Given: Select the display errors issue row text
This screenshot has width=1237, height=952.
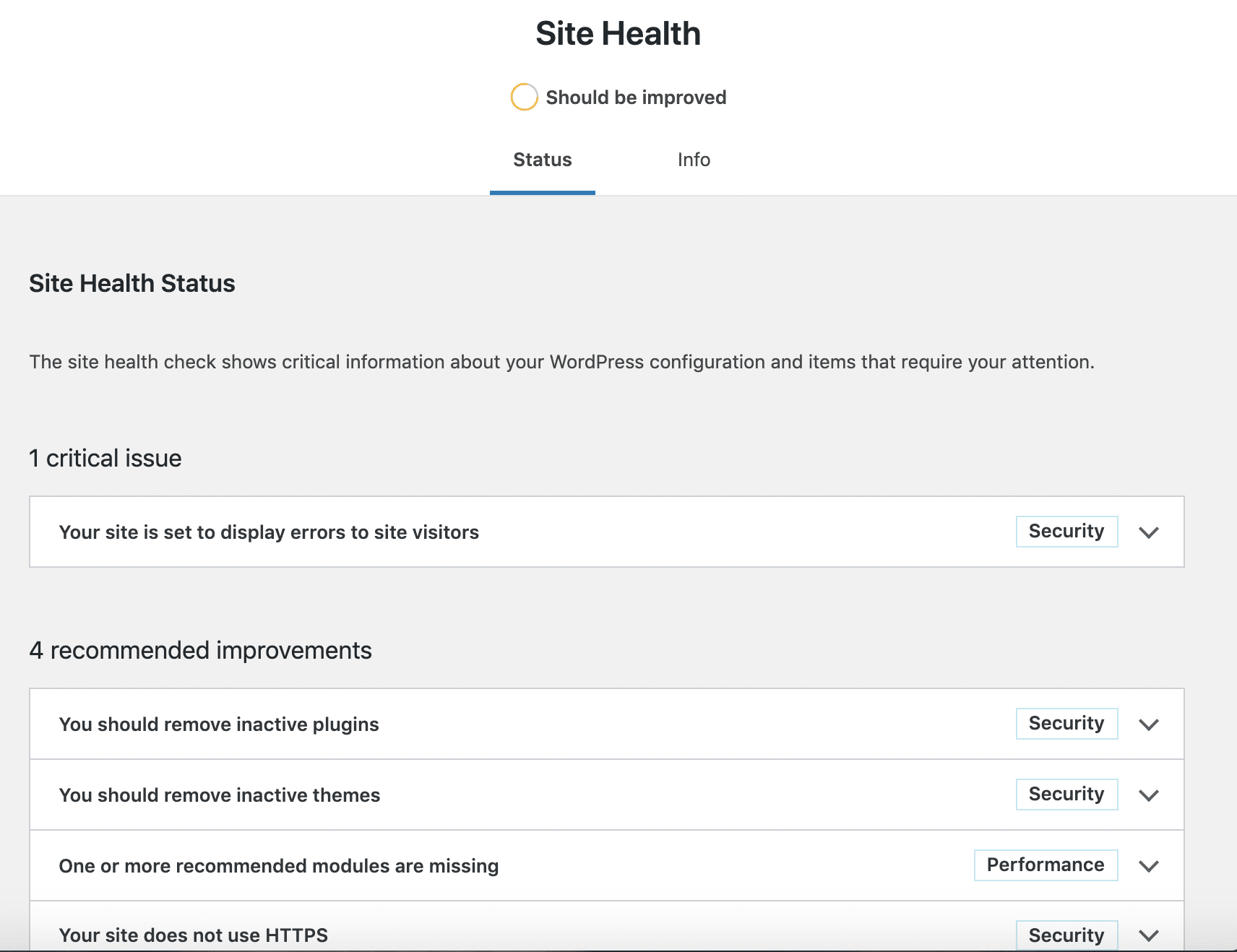Looking at the screenshot, I should click(x=269, y=532).
